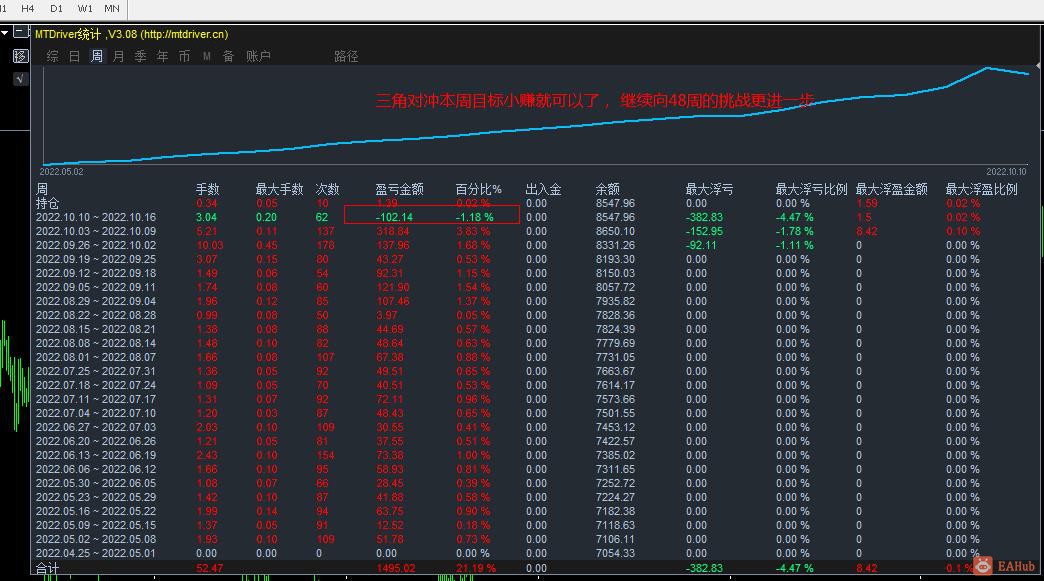Open the 币 (symbol) statistics tab
1044x581 pixels.
point(184,57)
